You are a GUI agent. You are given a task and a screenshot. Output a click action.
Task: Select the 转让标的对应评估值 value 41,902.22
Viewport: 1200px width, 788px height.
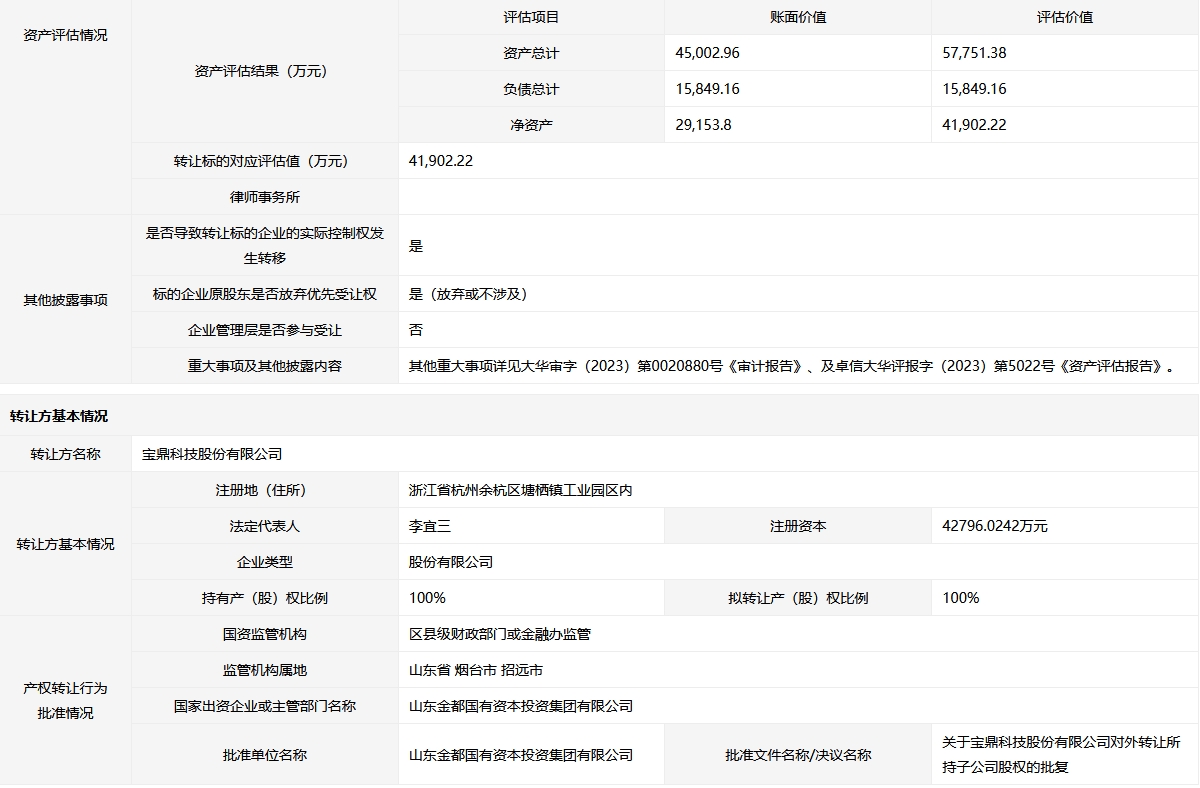point(441,161)
